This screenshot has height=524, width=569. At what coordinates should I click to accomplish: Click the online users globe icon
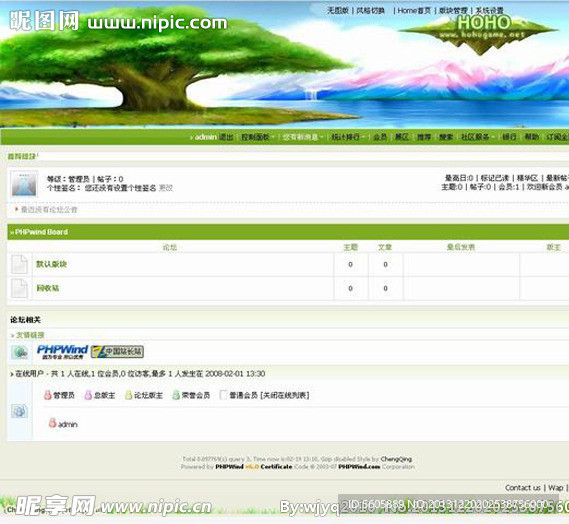pos(19,411)
